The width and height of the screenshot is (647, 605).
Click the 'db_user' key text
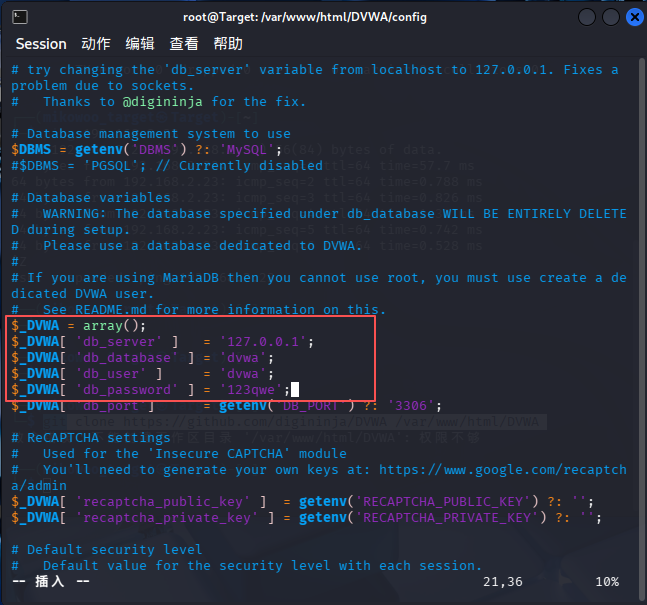coord(111,373)
